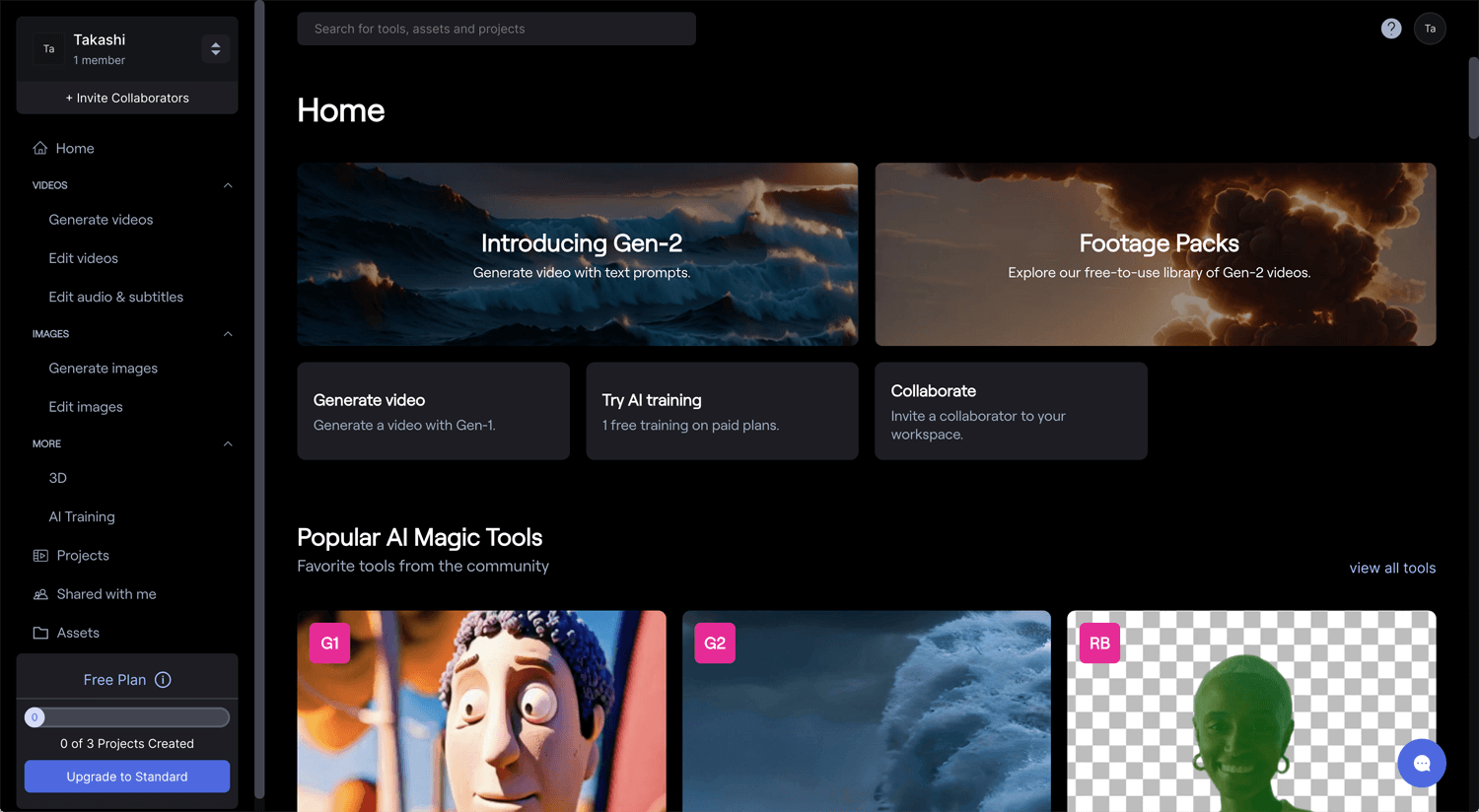Click the Ta workspace avatar in sidebar

[x=48, y=49]
